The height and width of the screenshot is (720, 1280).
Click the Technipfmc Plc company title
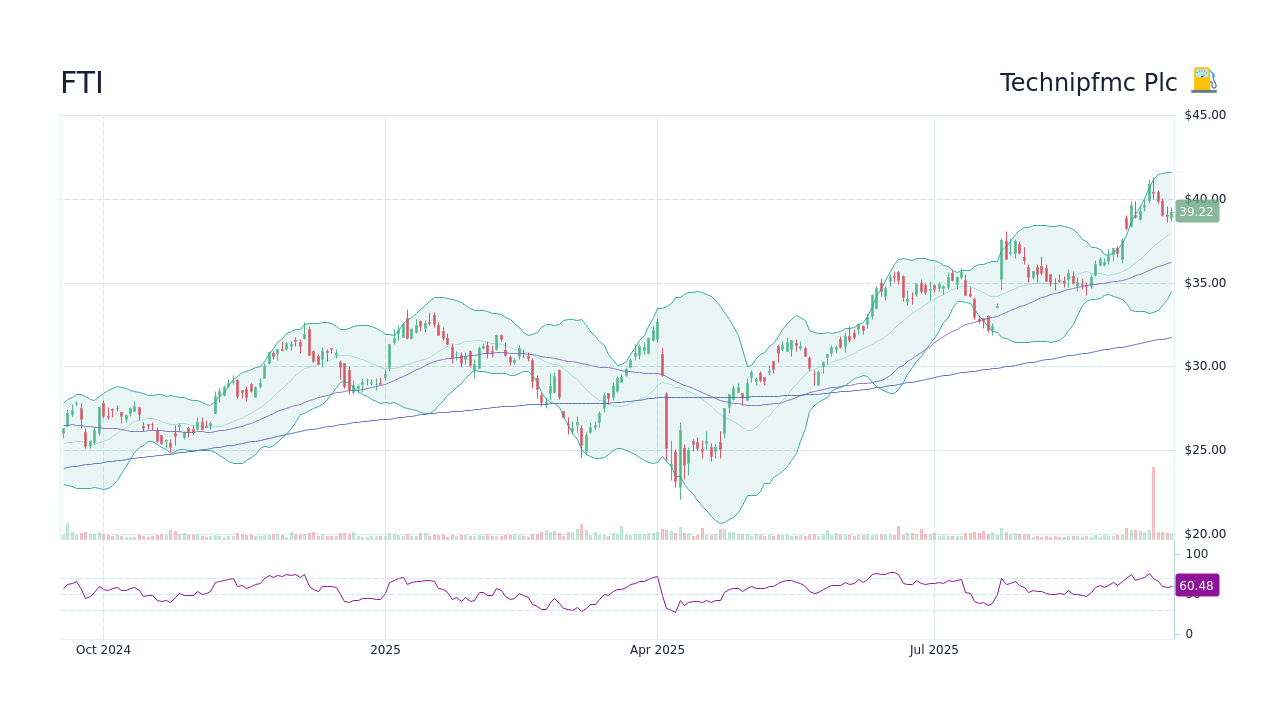click(1088, 82)
